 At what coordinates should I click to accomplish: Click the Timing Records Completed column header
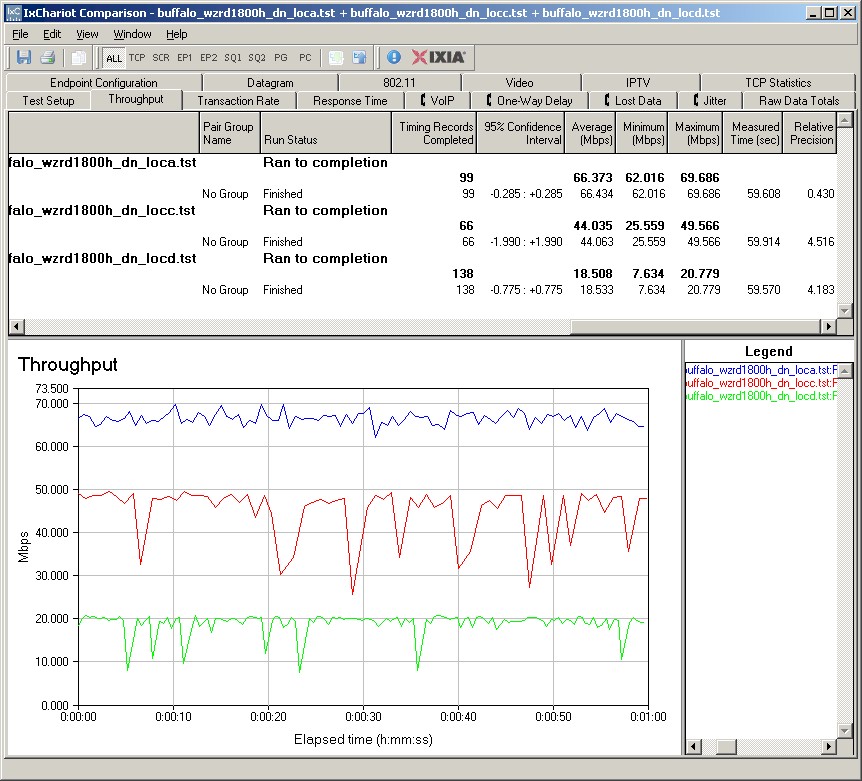point(434,132)
